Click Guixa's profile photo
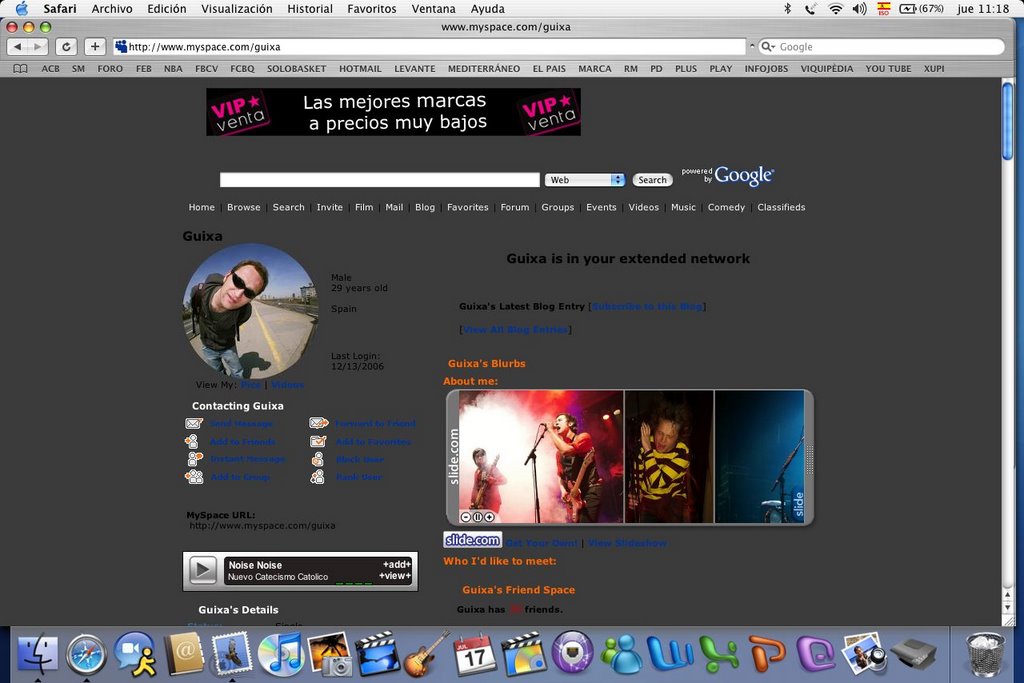The height and width of the screenshot is (683, 1024). point(251,311)
